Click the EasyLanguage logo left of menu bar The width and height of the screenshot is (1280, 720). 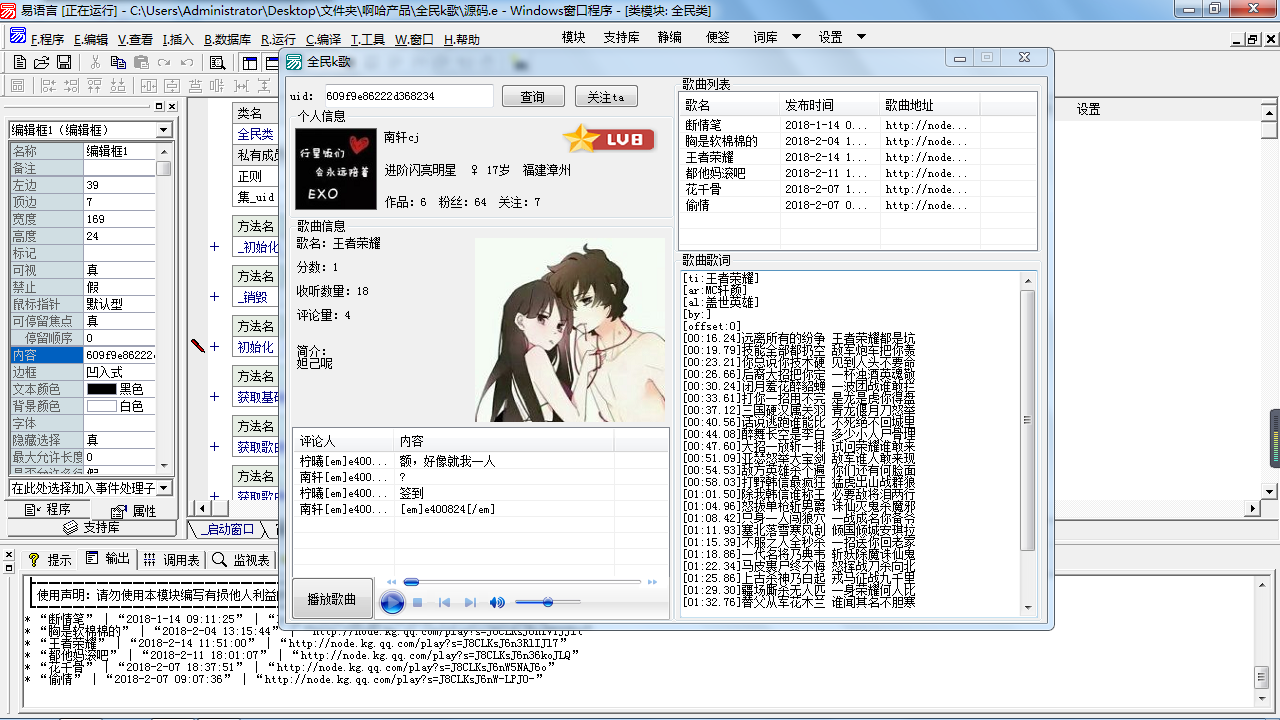point(17,37)
